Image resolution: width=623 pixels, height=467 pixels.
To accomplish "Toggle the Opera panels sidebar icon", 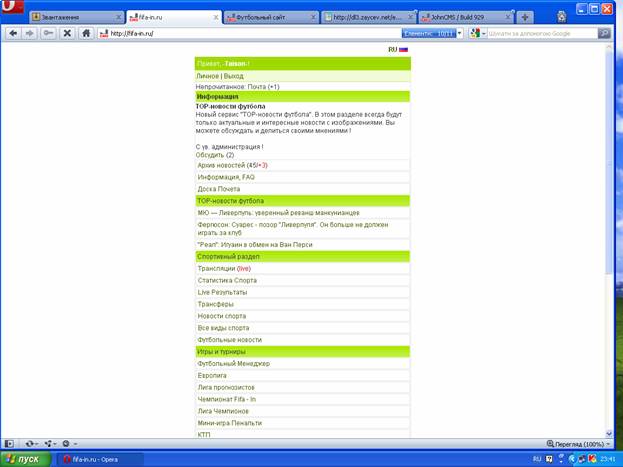I will pyautogui.click(x=9, y=444).
